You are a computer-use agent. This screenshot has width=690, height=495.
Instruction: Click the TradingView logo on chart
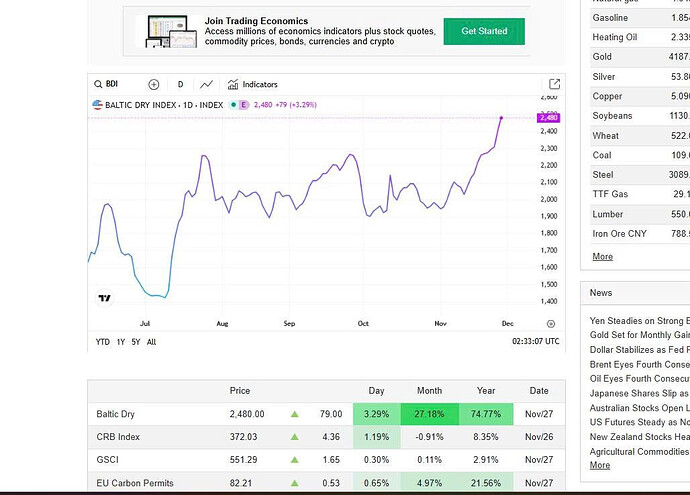[104, 298]
